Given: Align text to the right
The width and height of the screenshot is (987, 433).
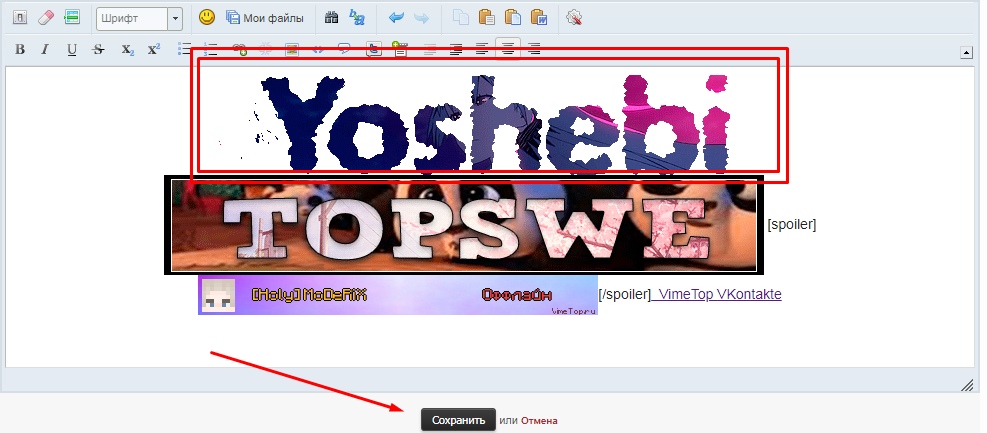Looking at the screenshot, I should (x=534, y=49).
